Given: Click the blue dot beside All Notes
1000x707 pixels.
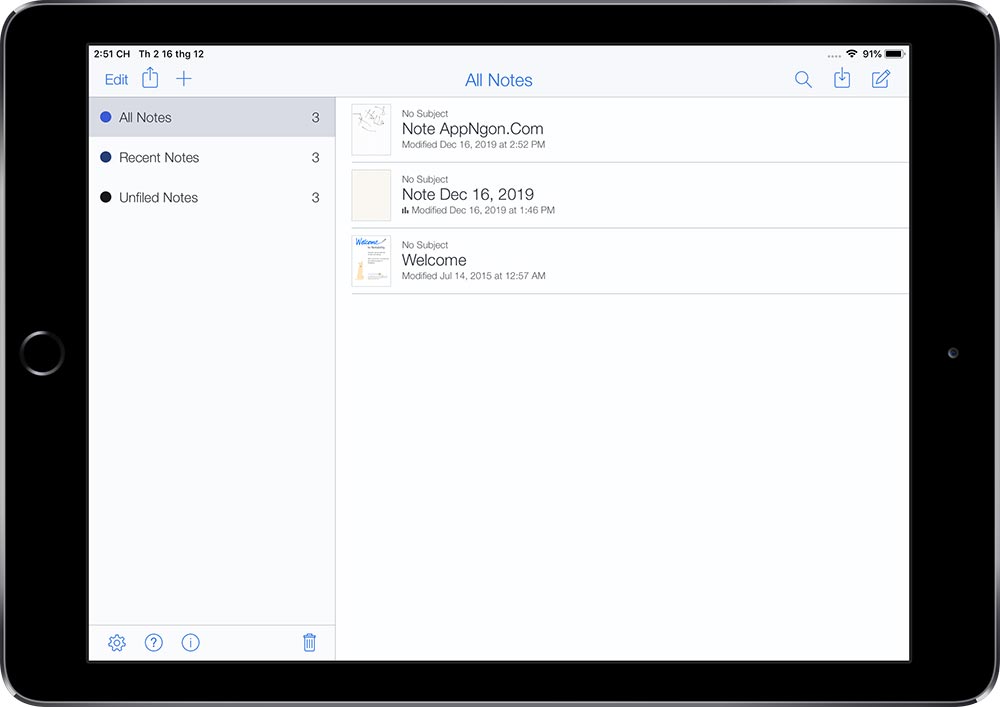Looking at the screenshot, I should coord(106,117).
